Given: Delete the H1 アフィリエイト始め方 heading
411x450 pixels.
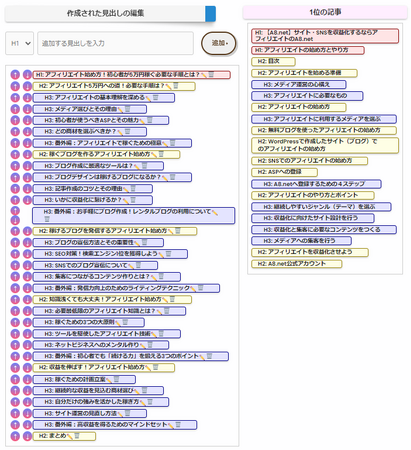Looking at the screenshot, I should (211, 74).
